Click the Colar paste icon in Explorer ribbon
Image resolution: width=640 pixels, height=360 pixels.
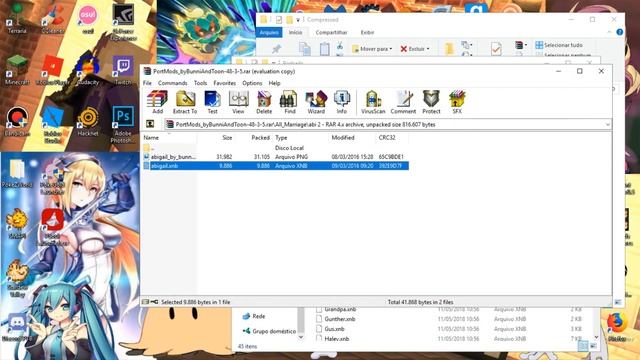coord(324,49)
